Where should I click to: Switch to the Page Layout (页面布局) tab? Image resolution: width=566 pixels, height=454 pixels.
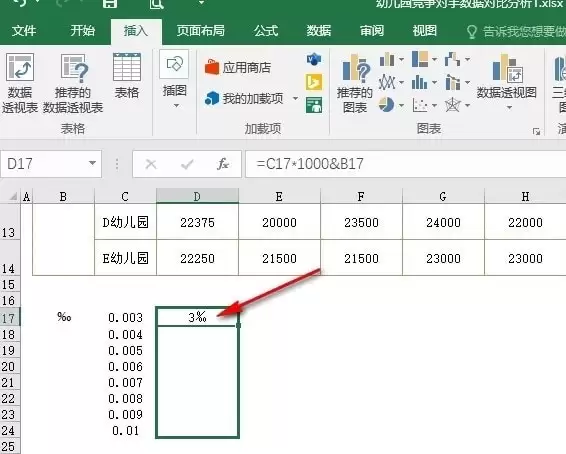coord(200,31)
